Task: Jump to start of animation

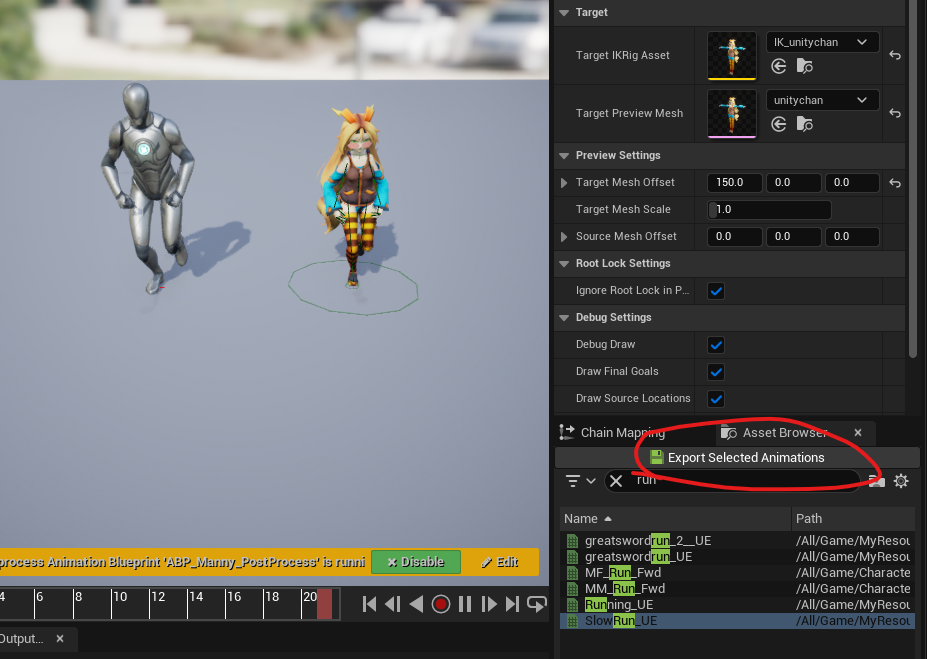Action: point(369,604)
